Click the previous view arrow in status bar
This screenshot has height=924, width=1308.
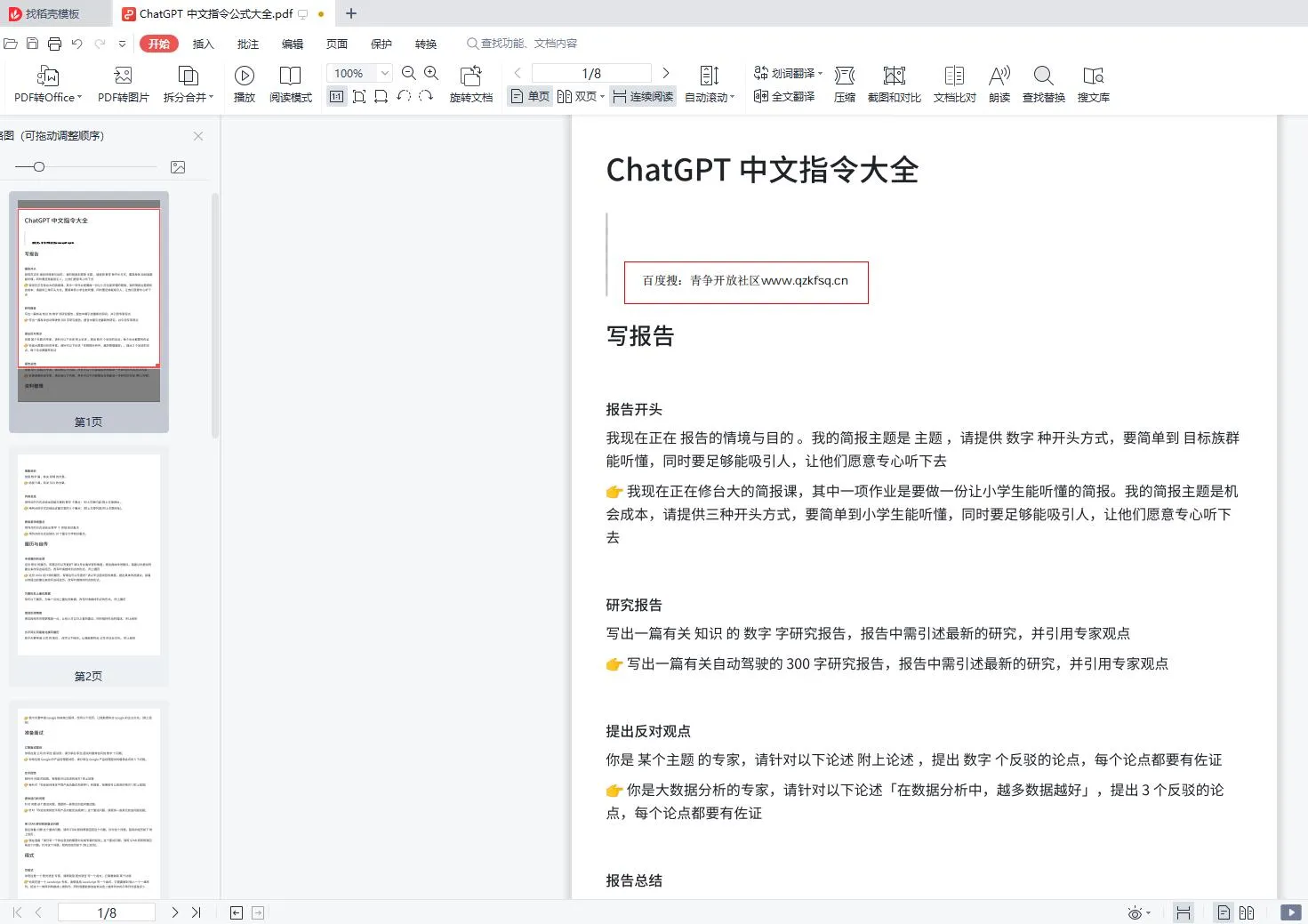pyautogui.click(x=237, y=912)
